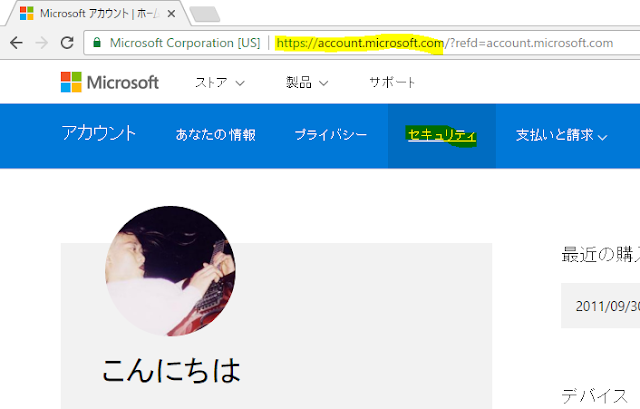Open the サポート link
The height and width of the screenshot is (409, 640).
(x=392, y=82)
